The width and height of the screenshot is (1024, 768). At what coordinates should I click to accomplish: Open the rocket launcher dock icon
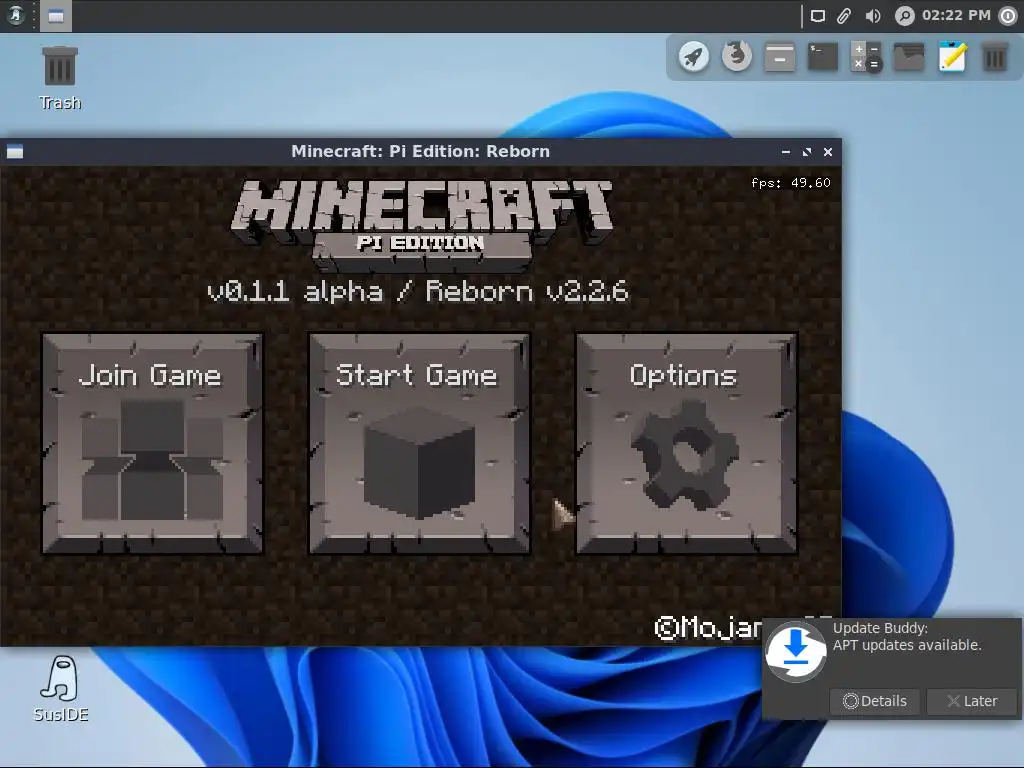tap(694, 57)
